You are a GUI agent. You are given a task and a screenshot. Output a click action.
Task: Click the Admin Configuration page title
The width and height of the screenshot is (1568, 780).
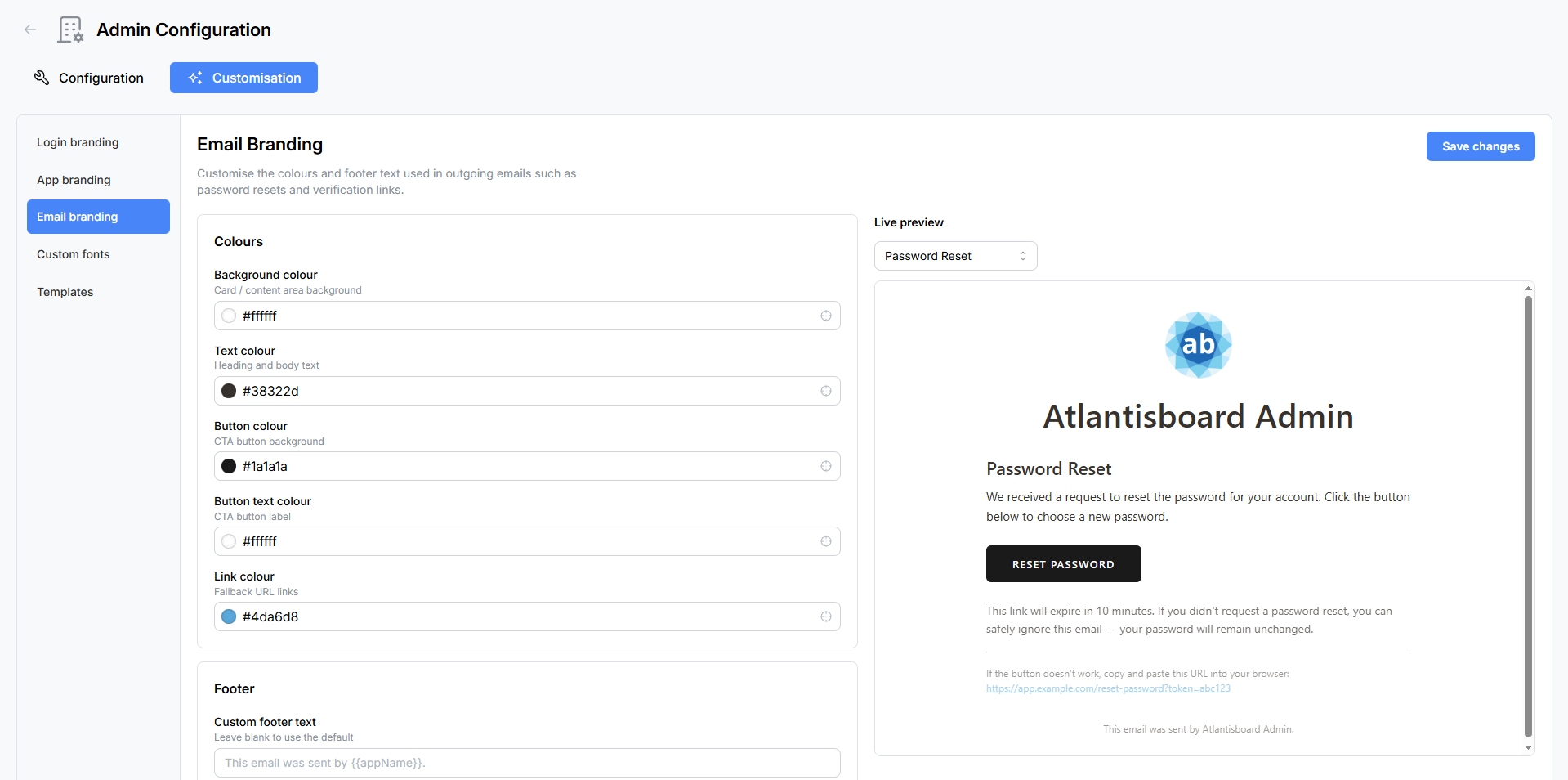pyautogui.click(x=184, y=29)
